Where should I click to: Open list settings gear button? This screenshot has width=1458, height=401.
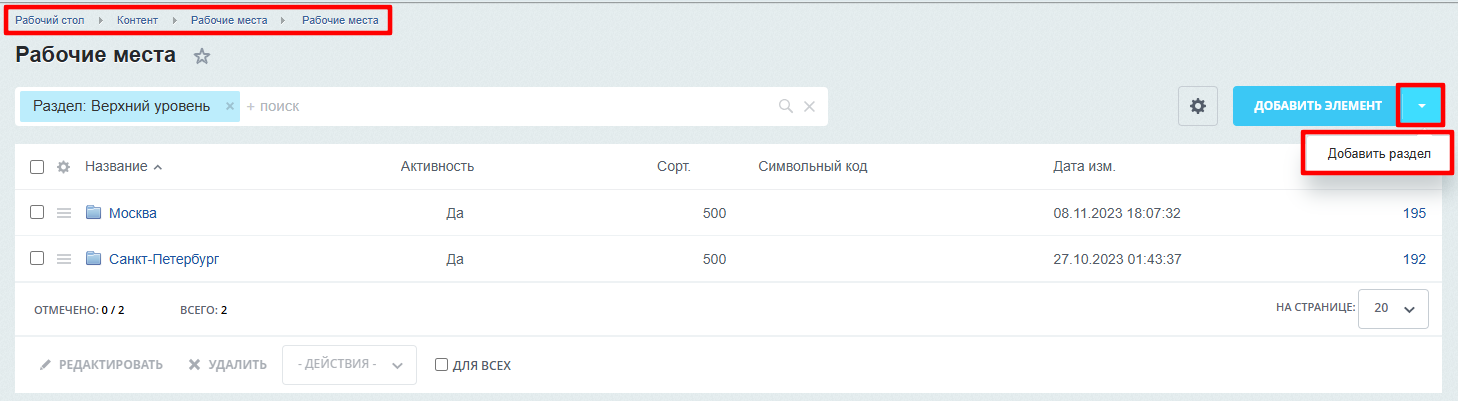click(1198, 105)
